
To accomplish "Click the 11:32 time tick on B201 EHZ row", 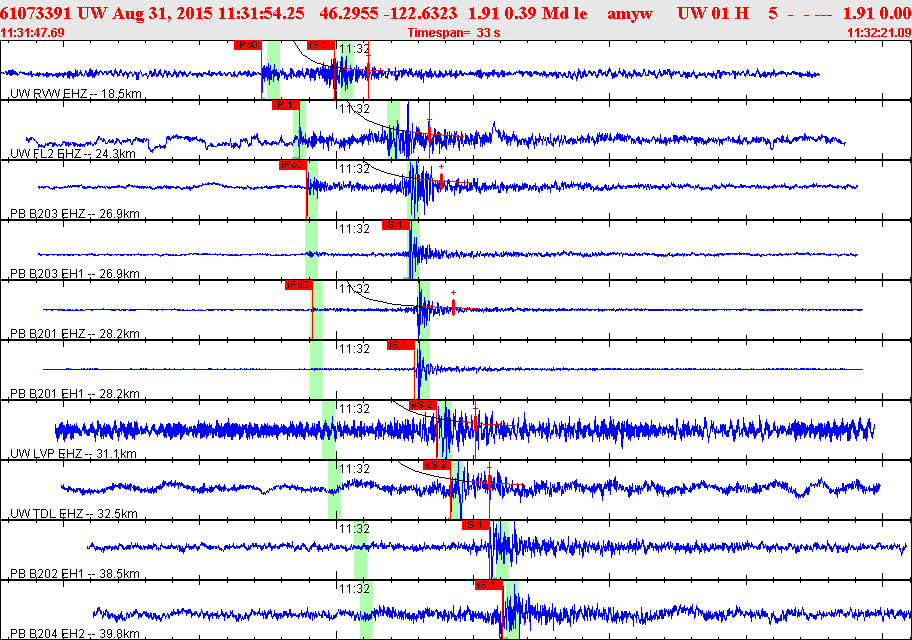I will (354, 289).
